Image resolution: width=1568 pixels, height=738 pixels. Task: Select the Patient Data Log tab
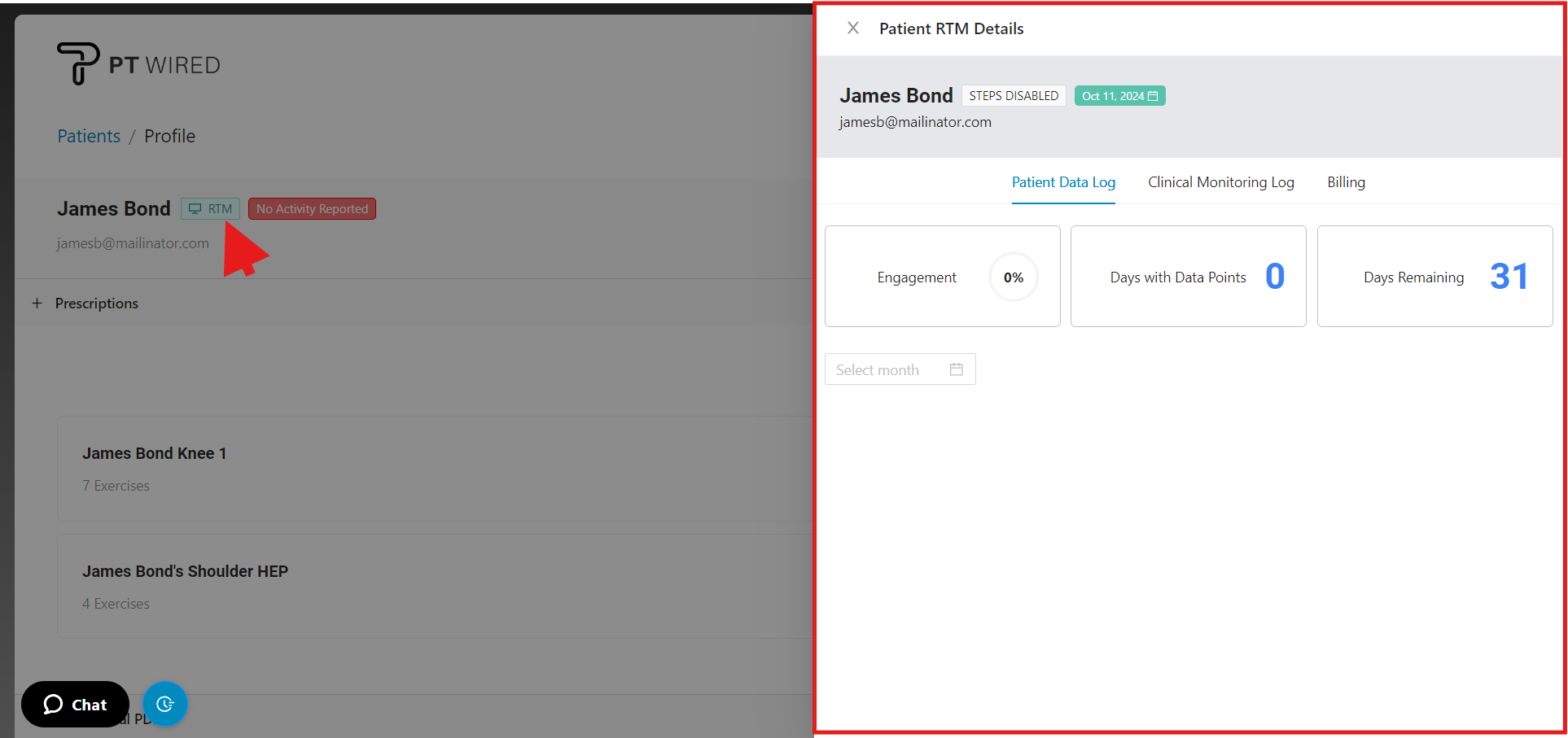pos(1063,182)
